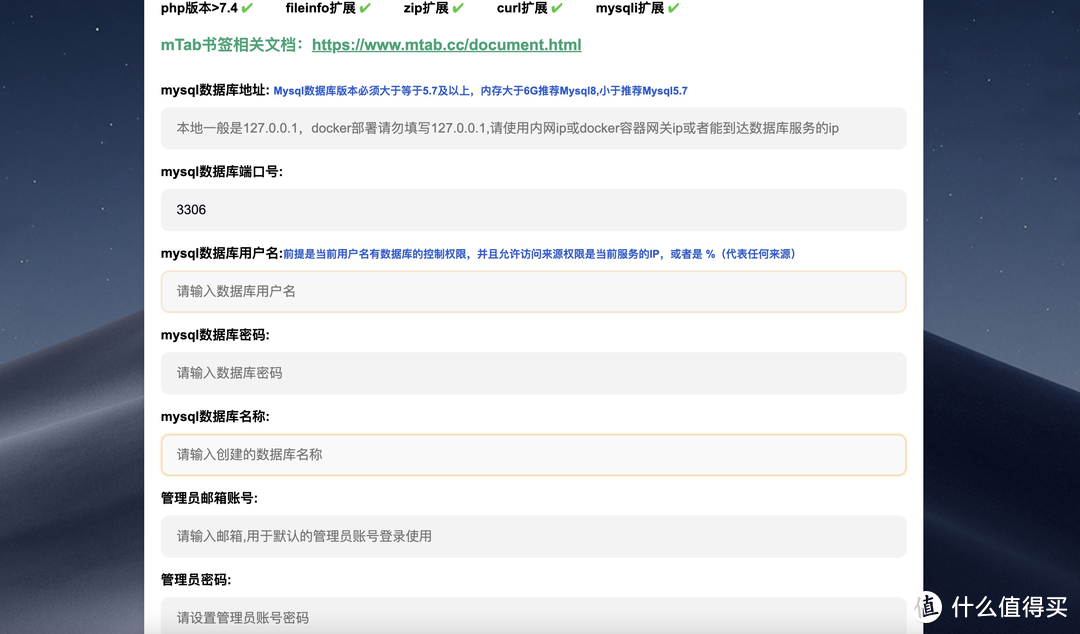Click the checkmark next to mysqli扩展
Viewport: 1080px width, 634px height.
[x=672, y=8]
